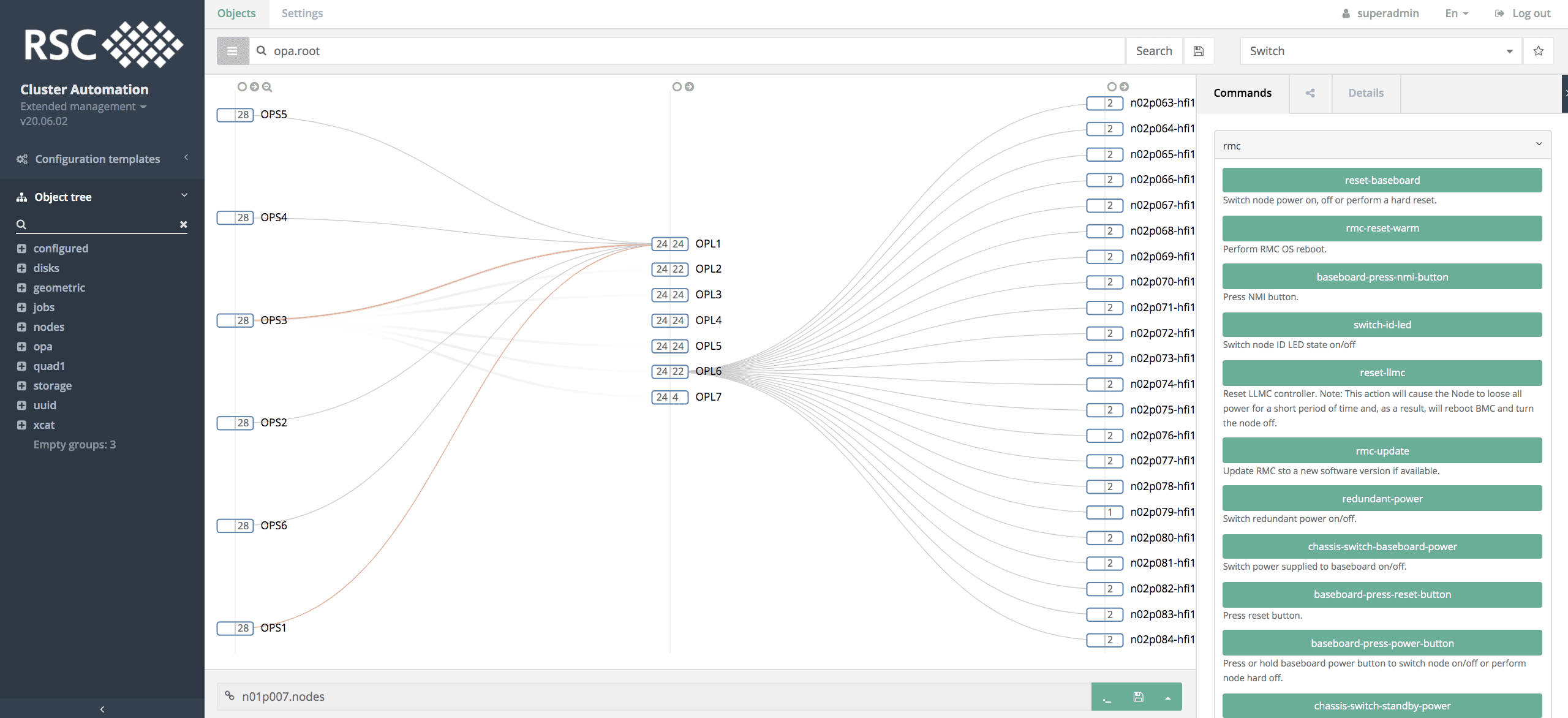Clear the object tree filter with X
This screenshot has width=1568, height=718.
pos(183,224)
